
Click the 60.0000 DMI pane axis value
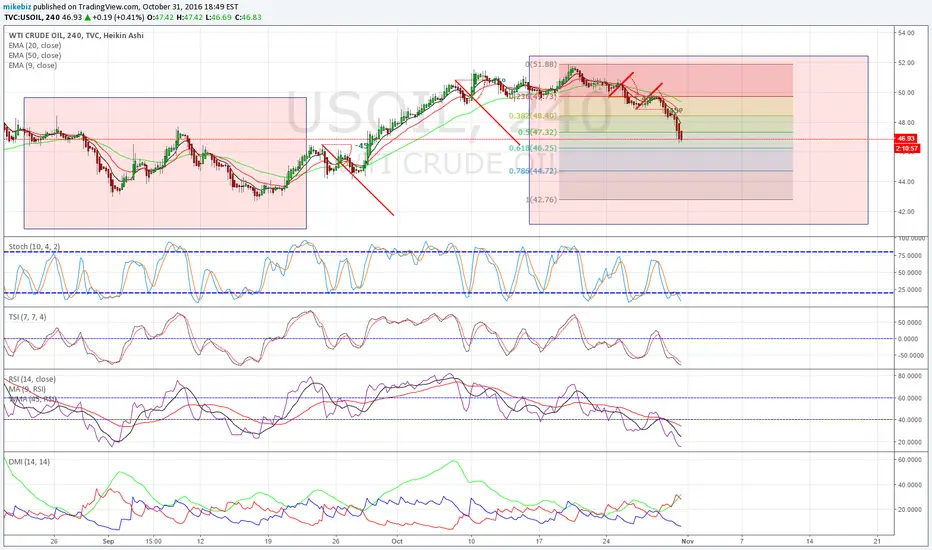tap(910, 460)
